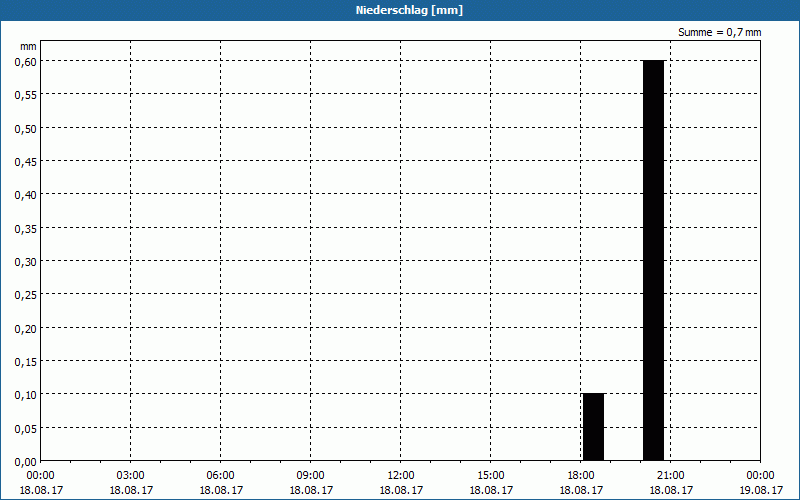Click the 0,55 y-axis value
Viewport: 800px width, 500px height.
click(26, 95)
